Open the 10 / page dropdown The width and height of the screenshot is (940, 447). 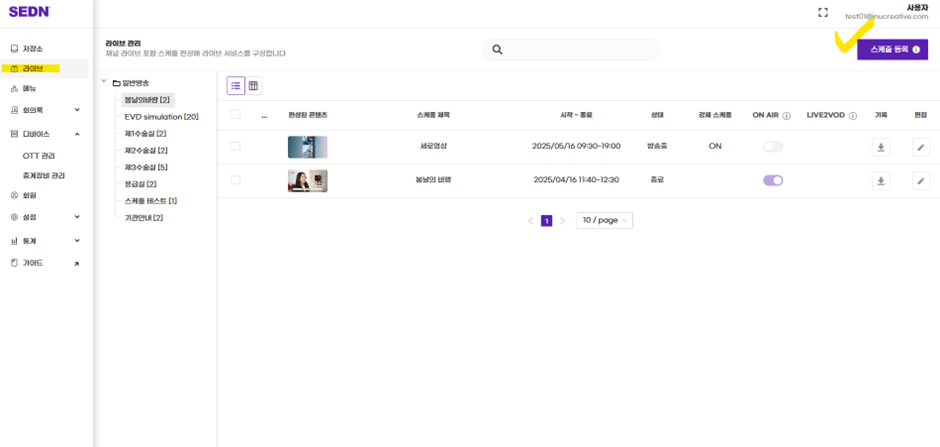(604, 221)
